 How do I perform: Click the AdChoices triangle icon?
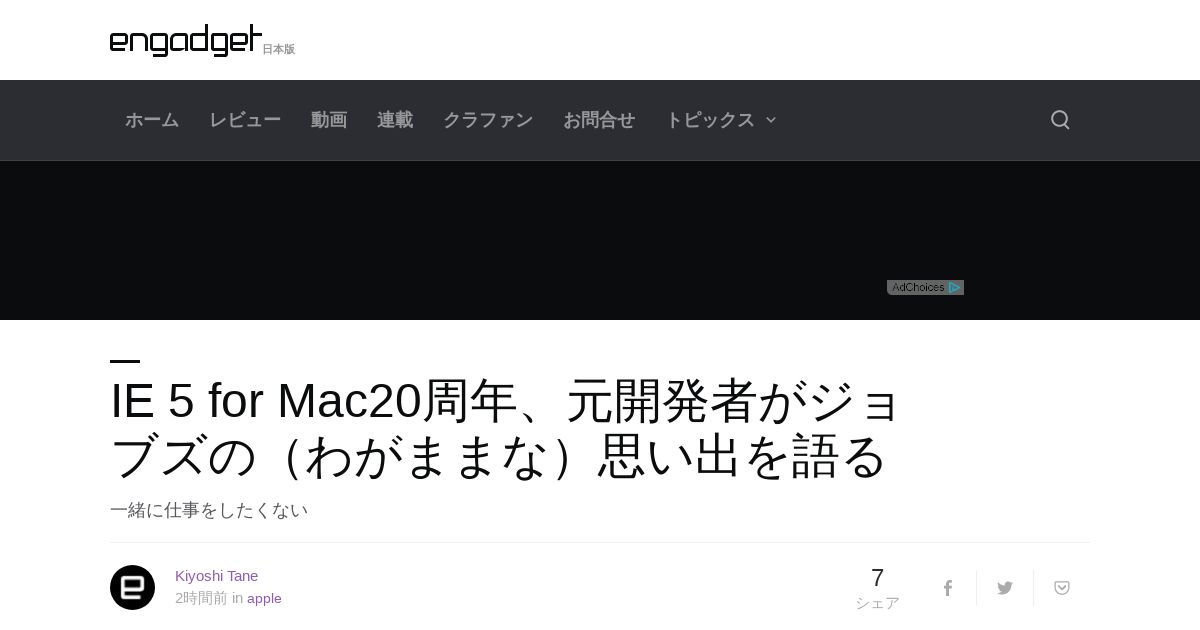click(955, 287)
